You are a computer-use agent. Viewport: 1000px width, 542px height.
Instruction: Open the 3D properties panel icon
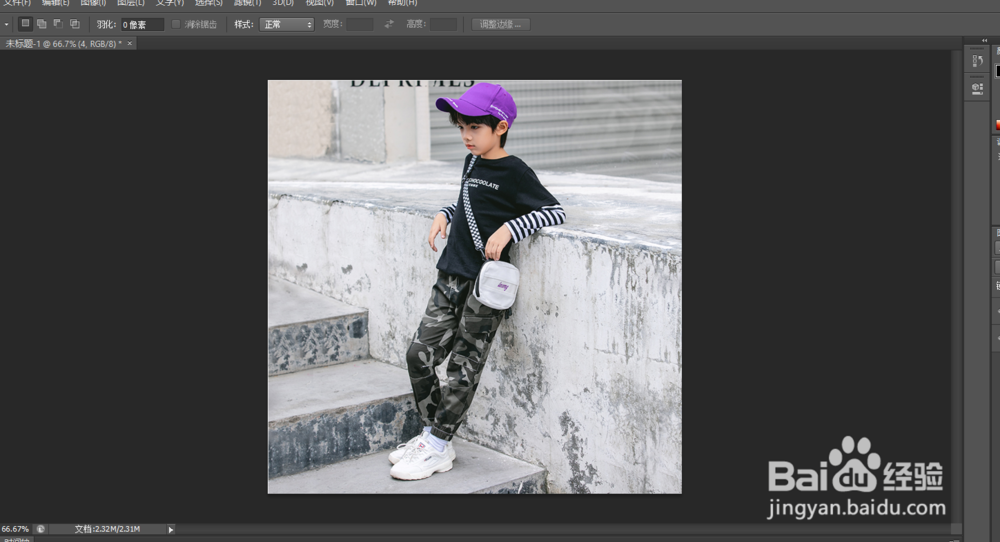pyautogui.click(x=977, y=88)
